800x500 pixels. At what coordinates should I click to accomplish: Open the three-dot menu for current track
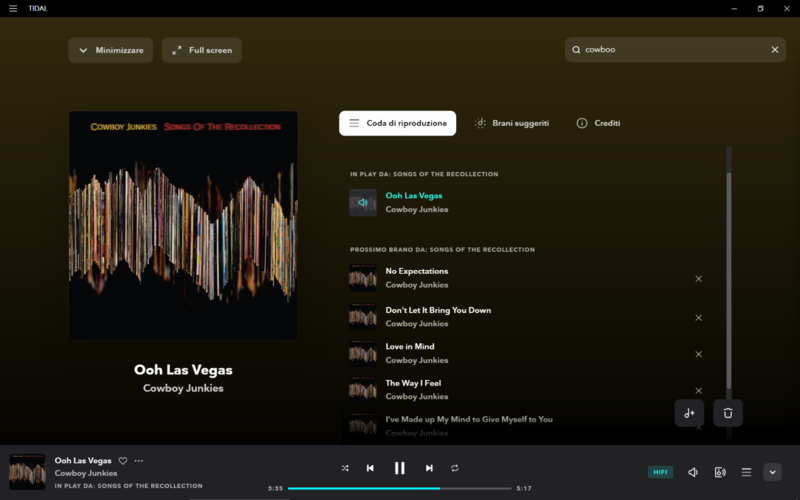139,461
